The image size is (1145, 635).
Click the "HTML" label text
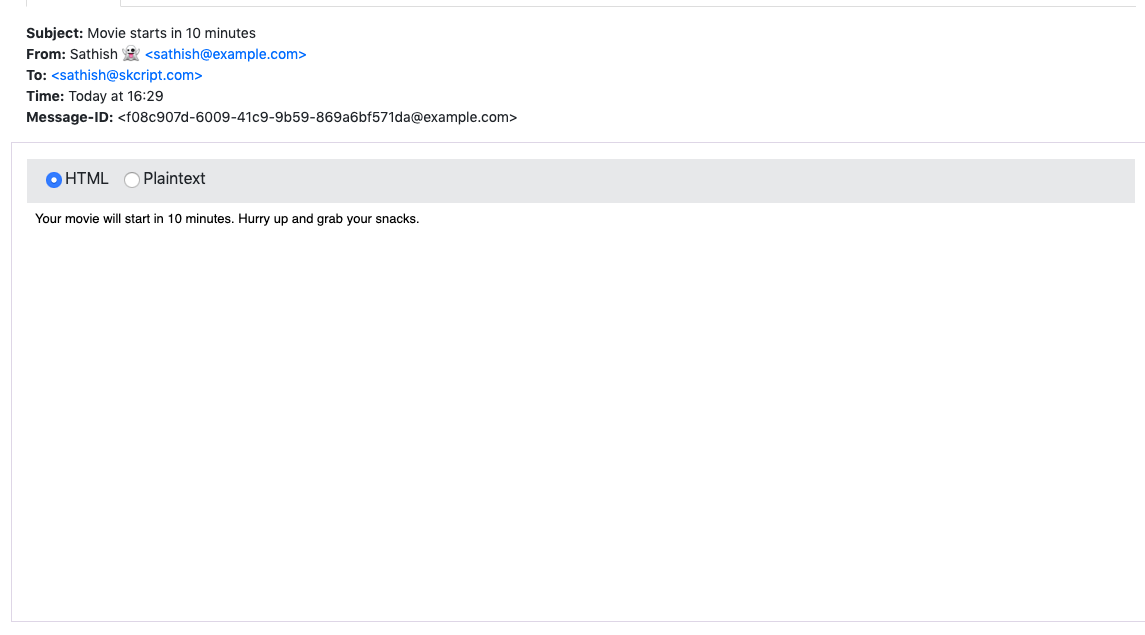pos(87,179)
